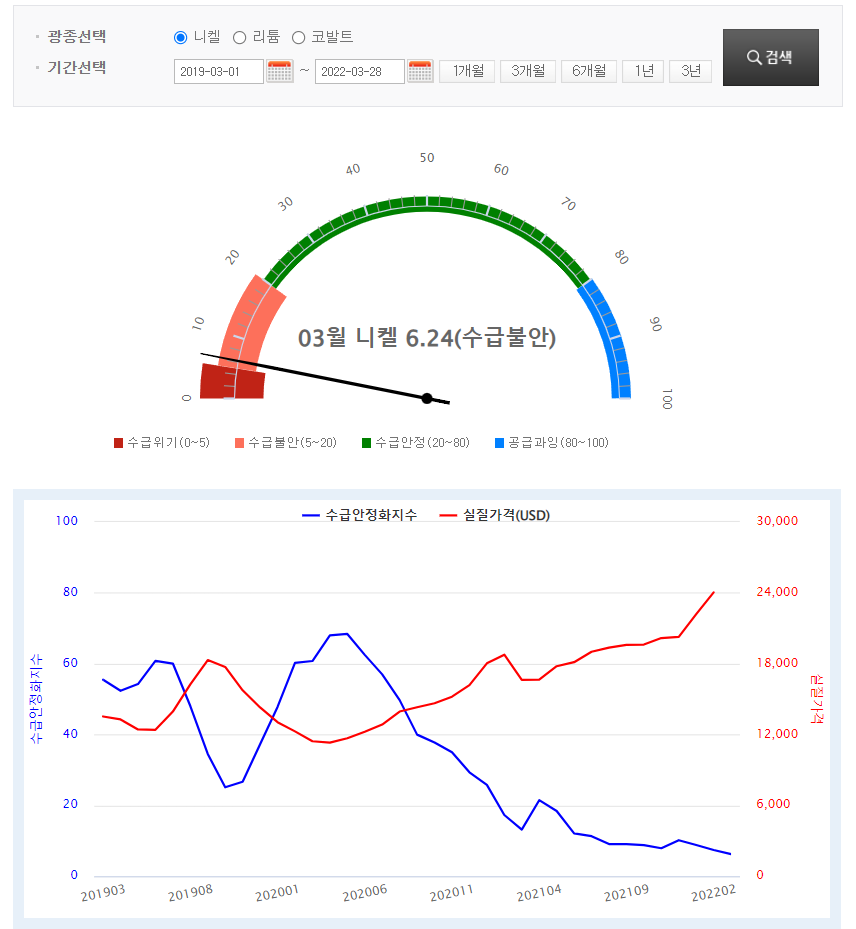Toggle the 실질가격(USD) red legend series
Viewport: 856px width, 929px height.
click(495, 515)
